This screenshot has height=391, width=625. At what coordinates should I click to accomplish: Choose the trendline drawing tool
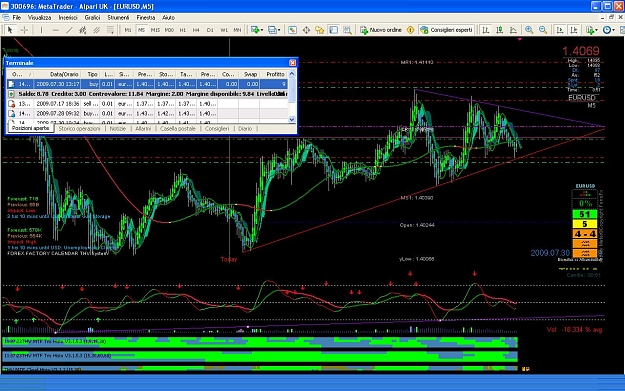(69, 30)
